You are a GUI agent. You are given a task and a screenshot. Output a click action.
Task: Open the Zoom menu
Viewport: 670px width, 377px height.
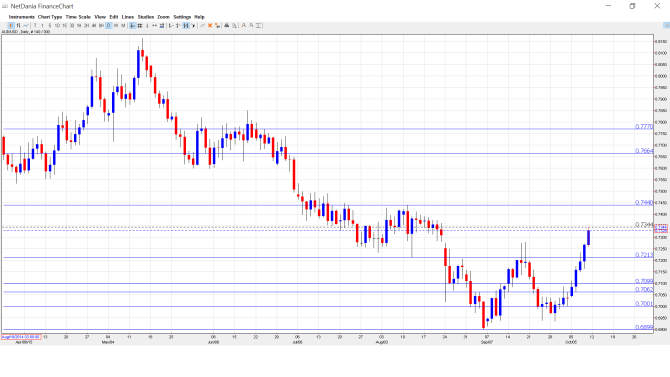pyautogui.click(x=163, y=17)
